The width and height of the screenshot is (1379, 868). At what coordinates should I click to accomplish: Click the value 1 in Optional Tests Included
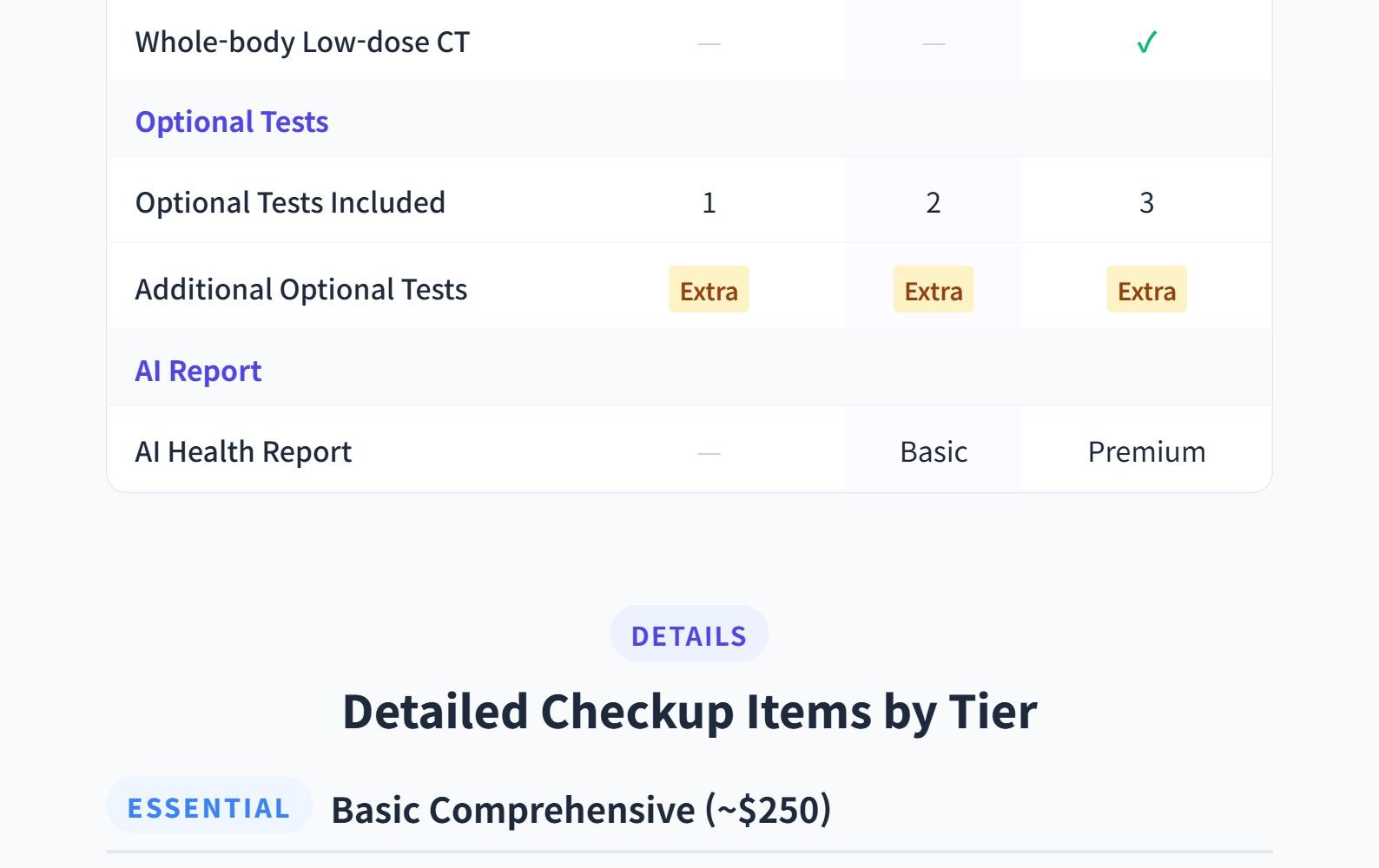click(x=709, y=203)
